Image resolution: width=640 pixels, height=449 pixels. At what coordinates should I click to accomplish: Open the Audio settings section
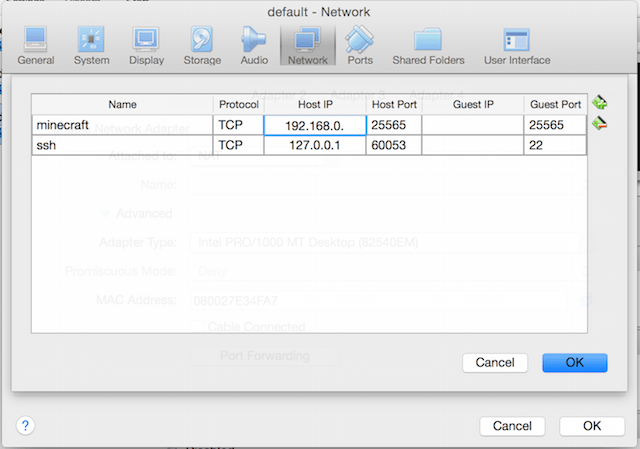(254, 46)
